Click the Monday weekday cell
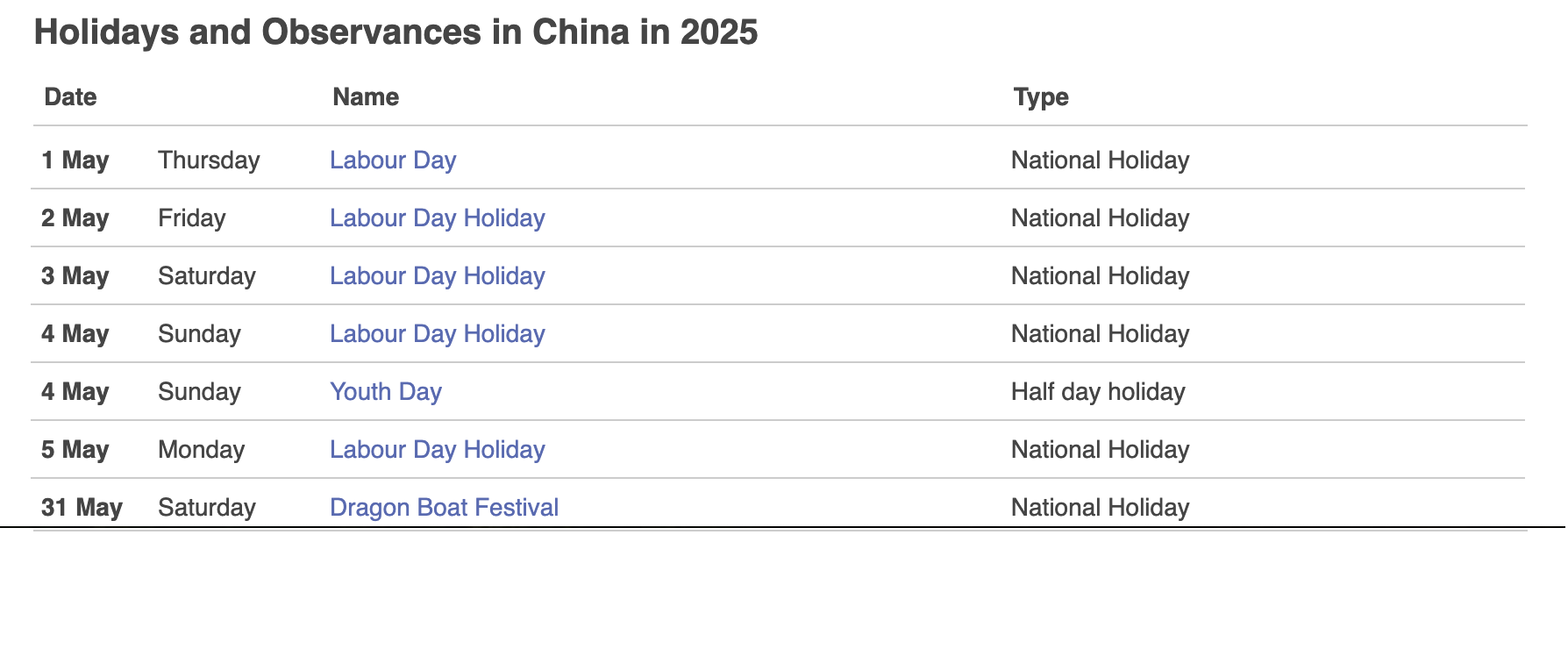This screenshot has width=1568, height=649. tap(202, 449)
